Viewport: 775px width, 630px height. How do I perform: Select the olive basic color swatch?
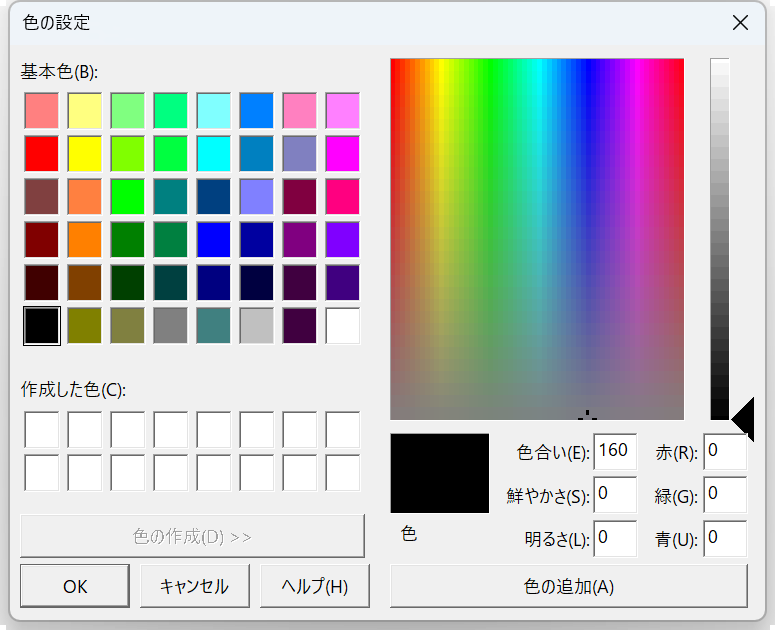tap(85, 326)
